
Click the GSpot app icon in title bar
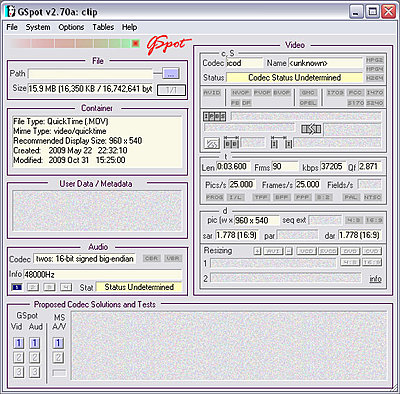[11, 12]
